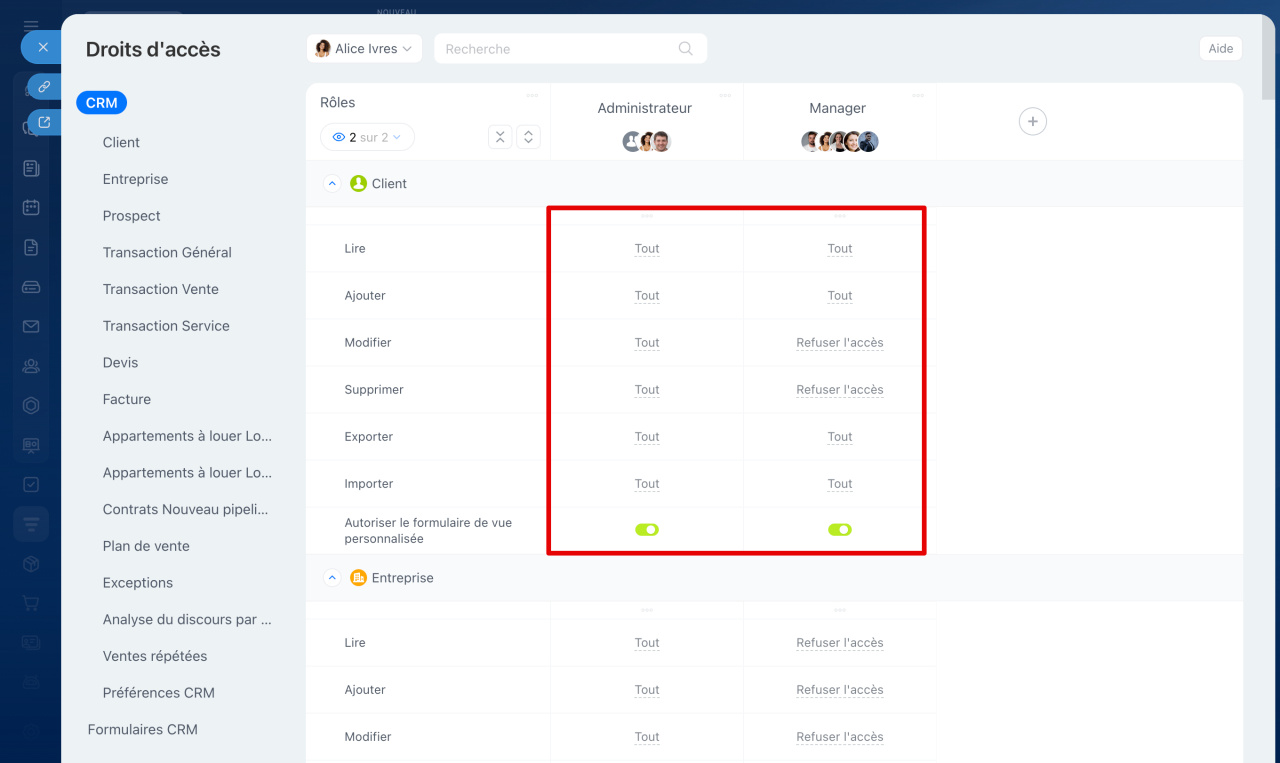Click the expand all sections icon
Viewport: 1280px width, 763px height.
529,137
